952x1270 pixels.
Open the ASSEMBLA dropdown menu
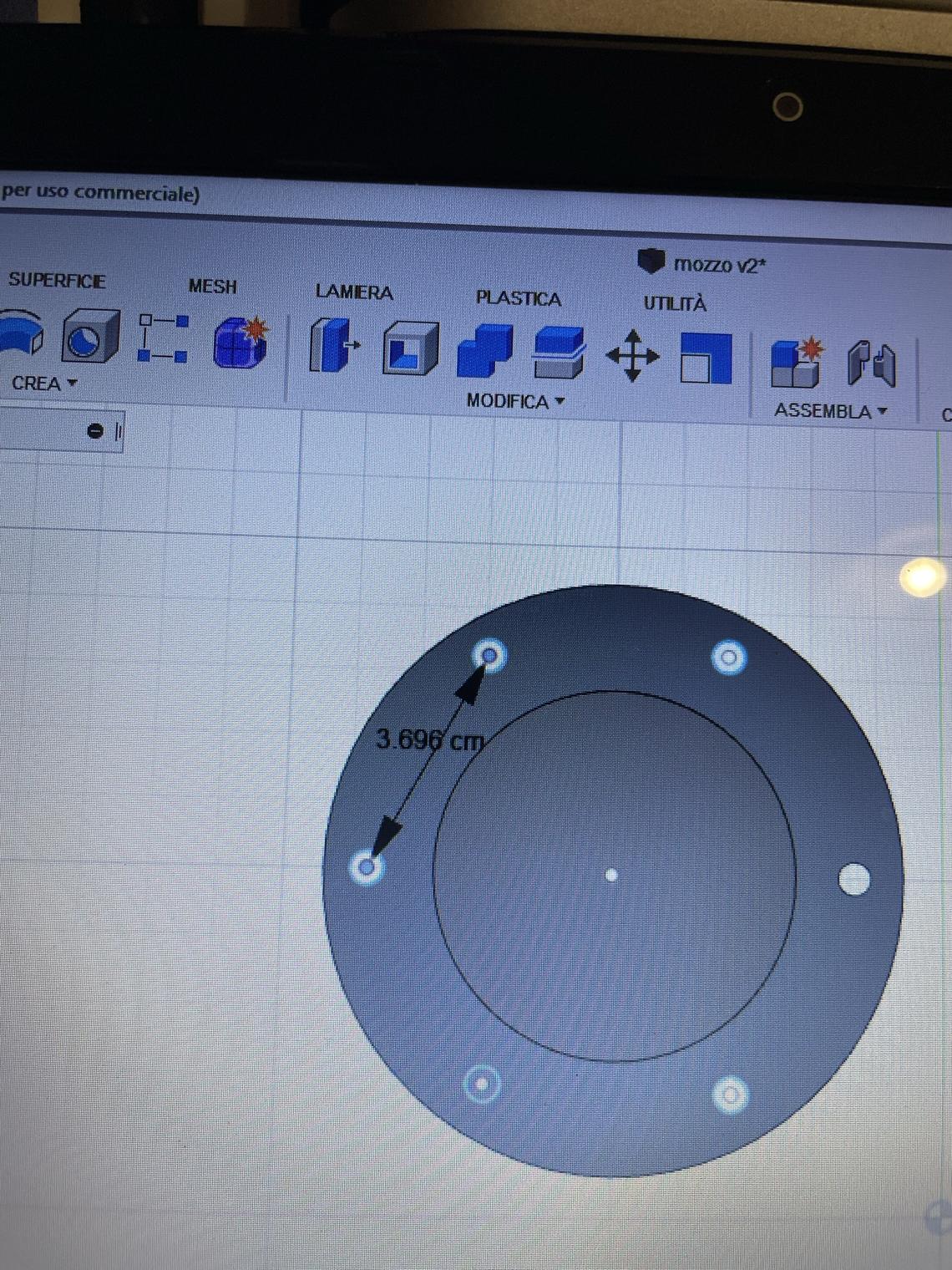829,411
